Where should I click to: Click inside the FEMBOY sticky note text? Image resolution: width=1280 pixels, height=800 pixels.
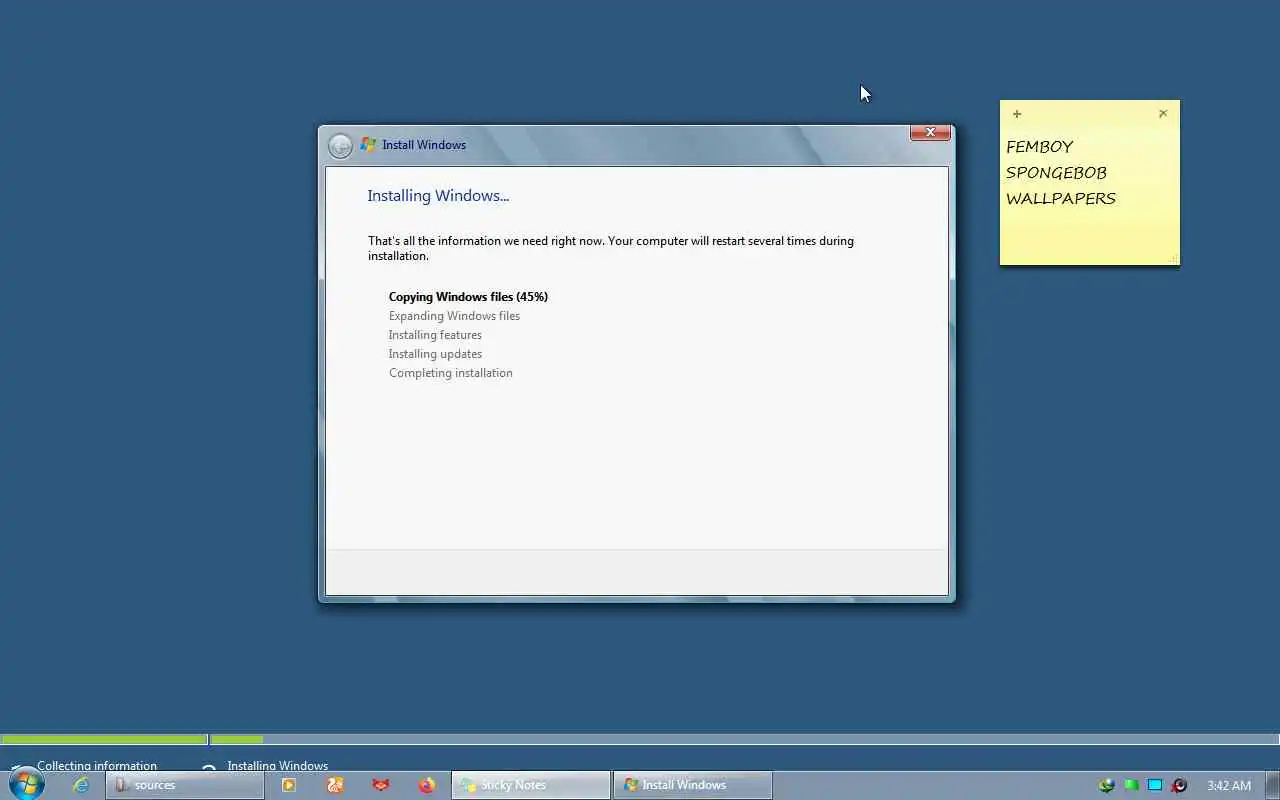pyautogui.click(x=1061, y=172)
